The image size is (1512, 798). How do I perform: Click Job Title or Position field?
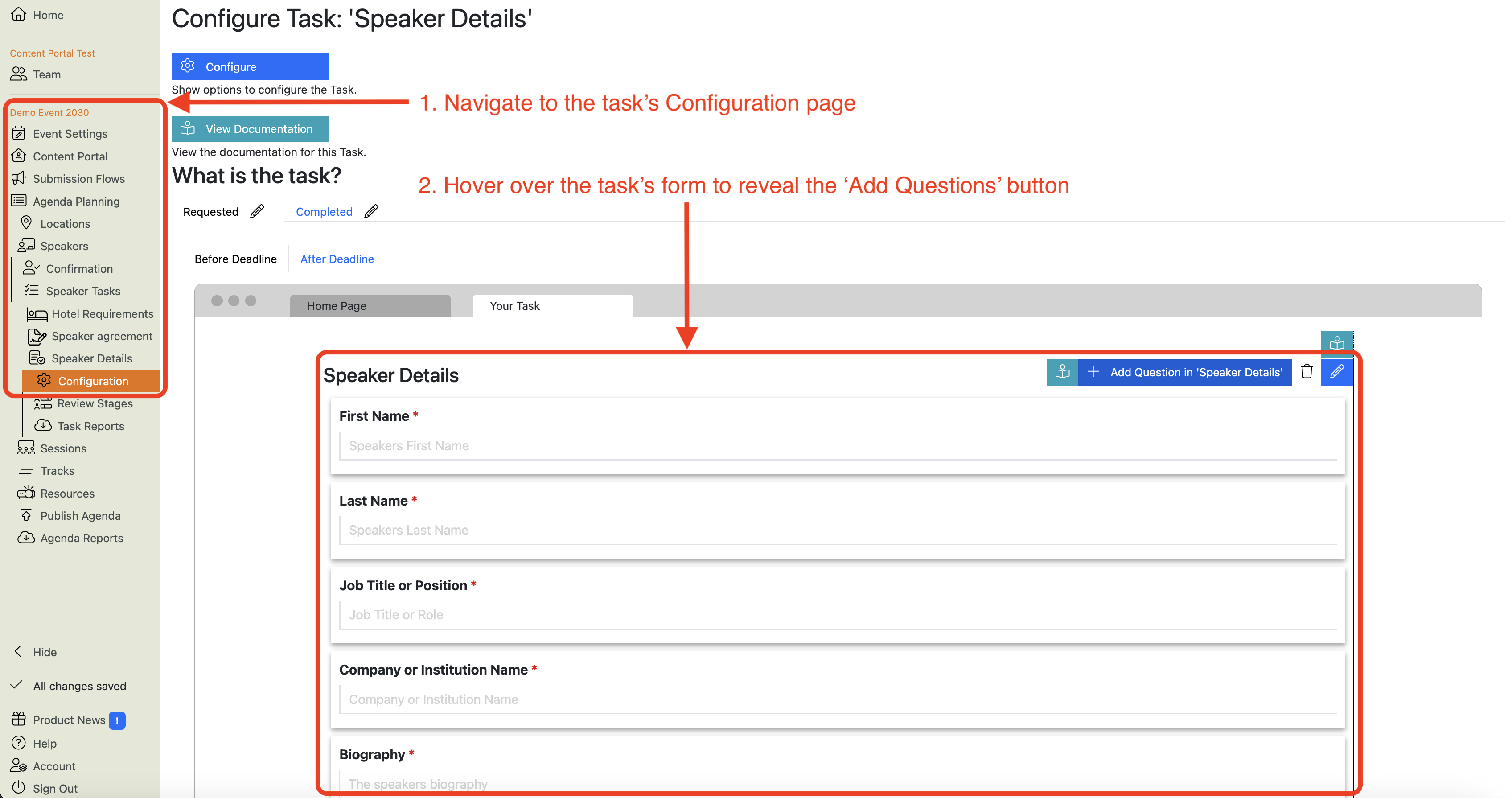coord(838,615)
